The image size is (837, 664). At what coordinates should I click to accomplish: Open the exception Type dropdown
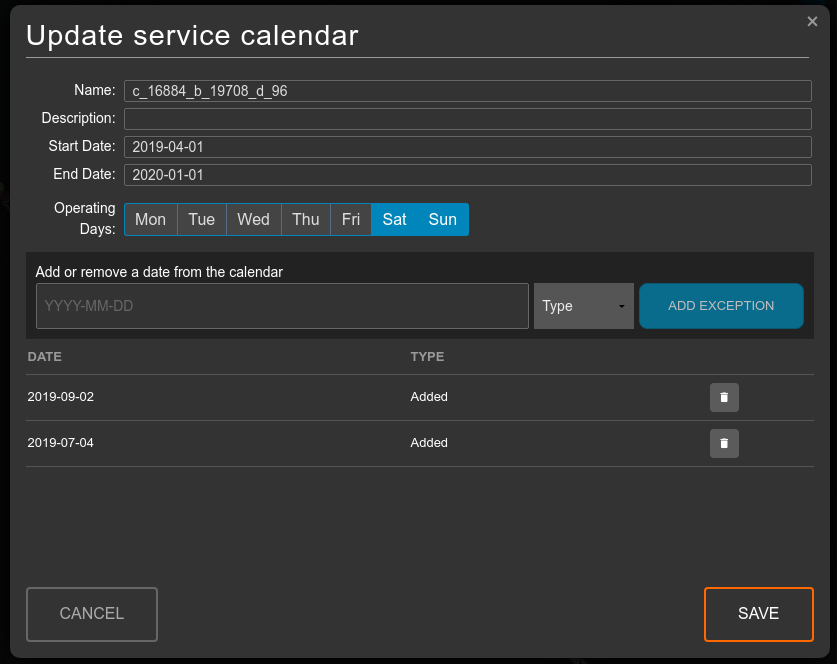click(x=584, y=306)
